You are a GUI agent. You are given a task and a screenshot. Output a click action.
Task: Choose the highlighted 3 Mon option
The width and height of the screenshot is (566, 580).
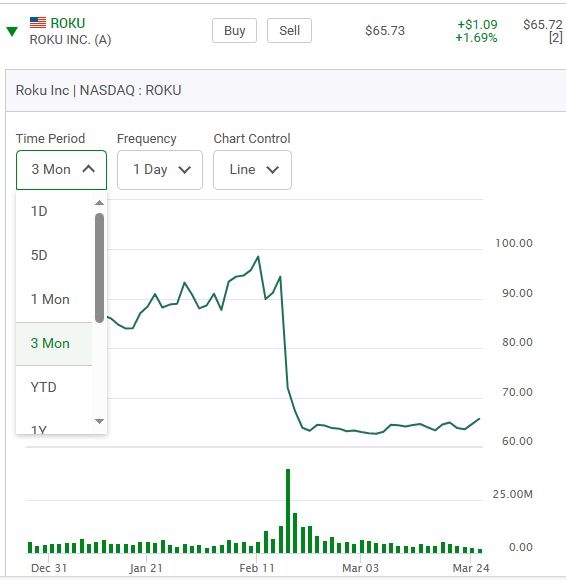(54, 343)
